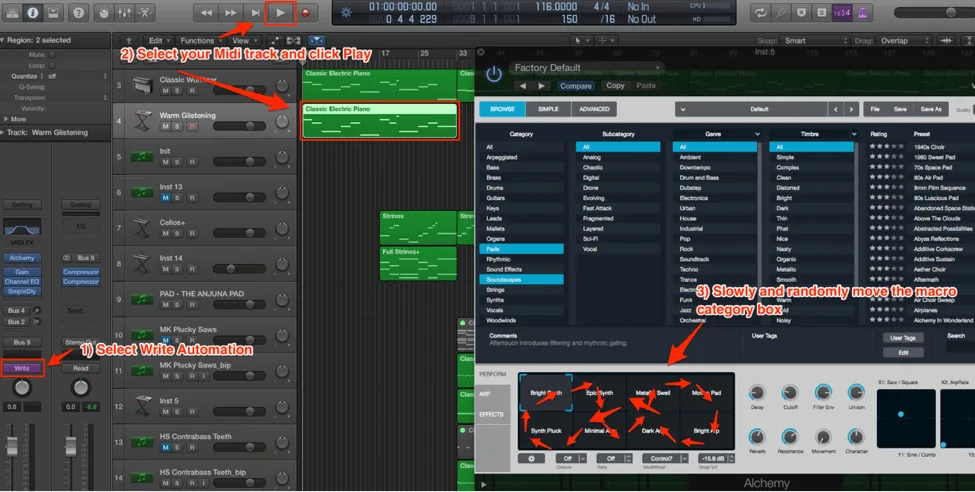This screenshot has height=492, width=975.
Task: Show the Mixer faders icon
Action: click(x=124, y=12)
